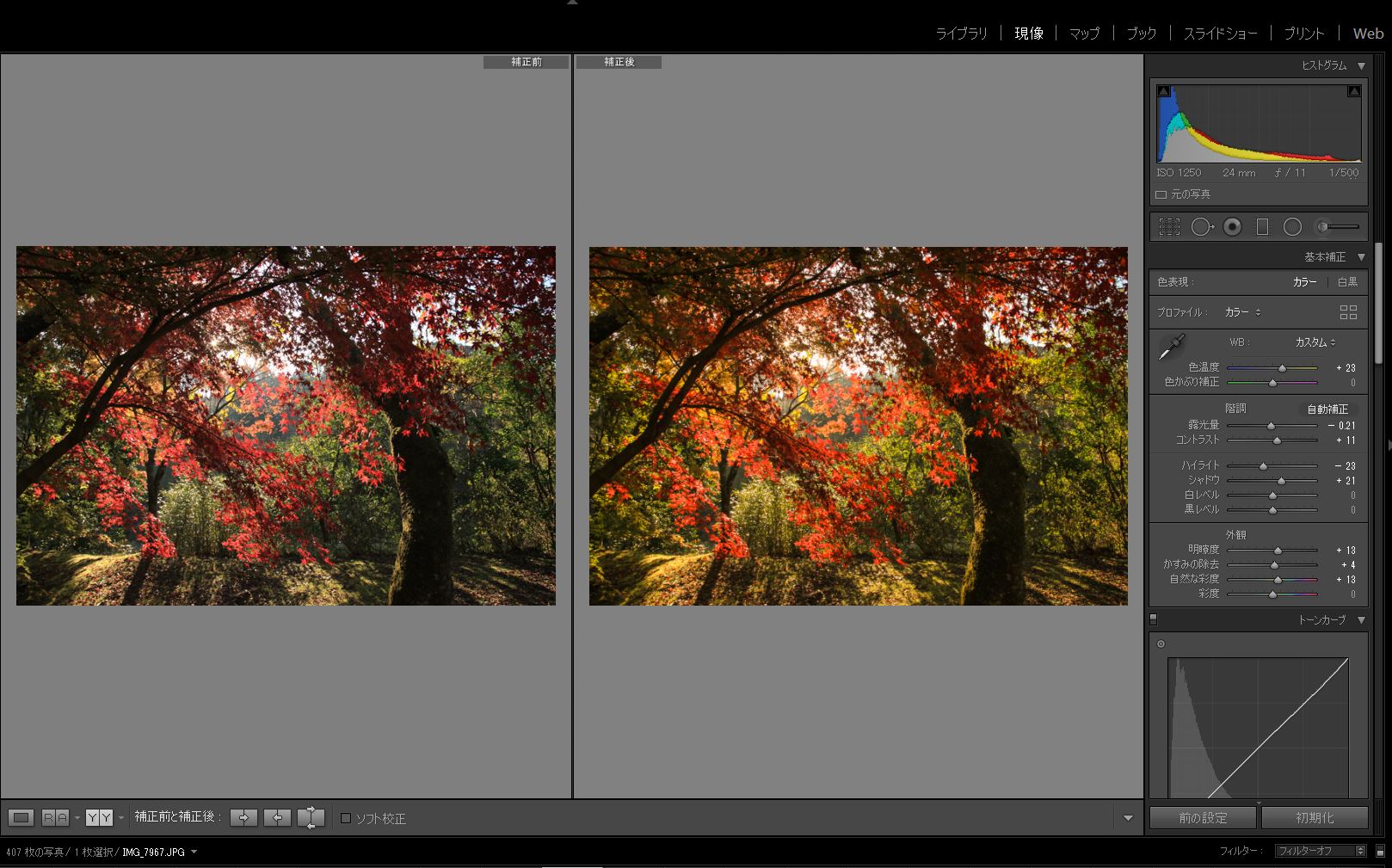Screen dimensions: 1392x868
Task: Open the WB カスタム preset dropdown
Action: point(1315,342)
